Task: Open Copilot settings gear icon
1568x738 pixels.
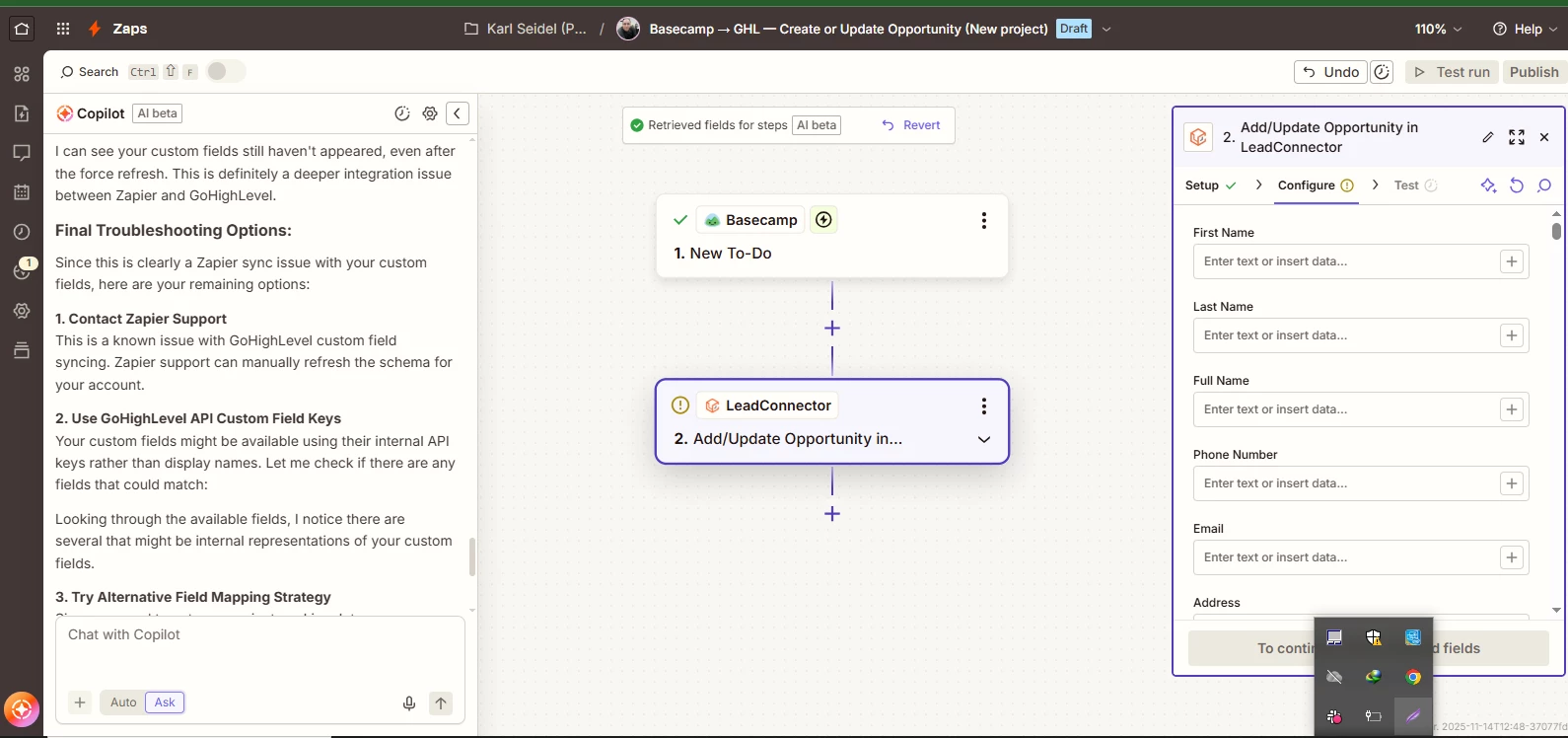Action: click(x=430, y=113)
